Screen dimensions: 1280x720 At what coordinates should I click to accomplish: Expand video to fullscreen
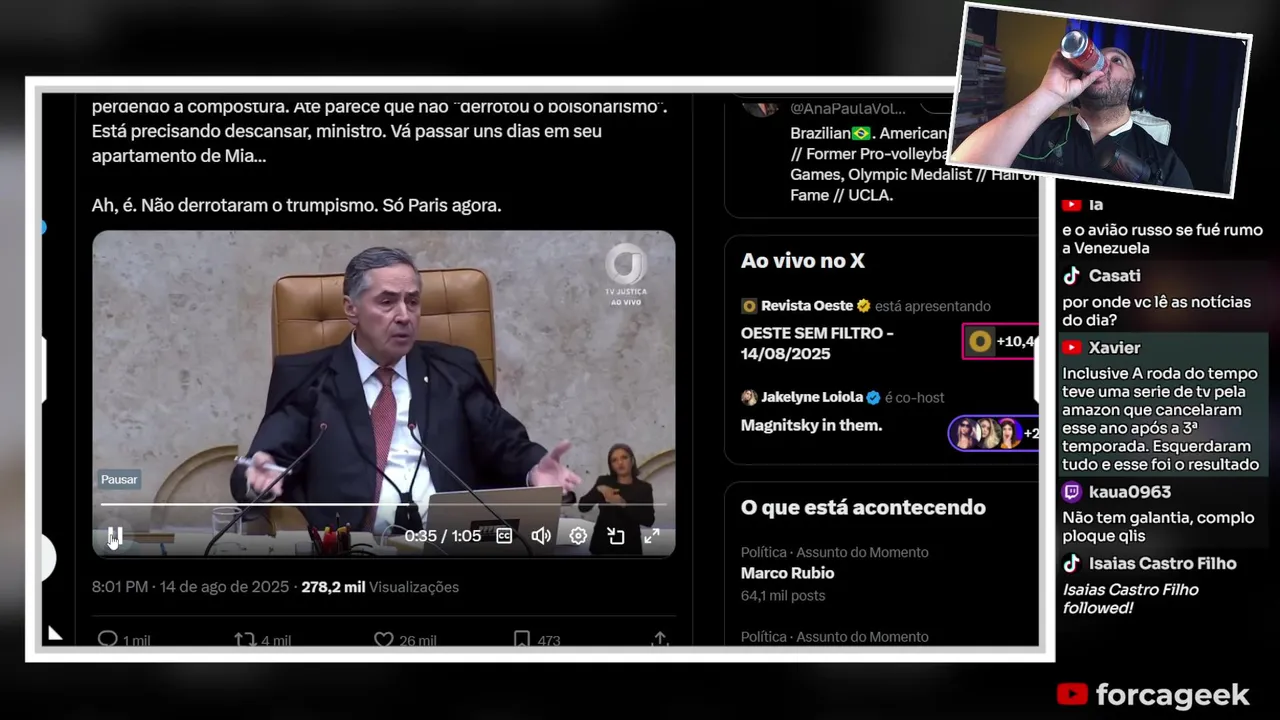pos(652,536)
